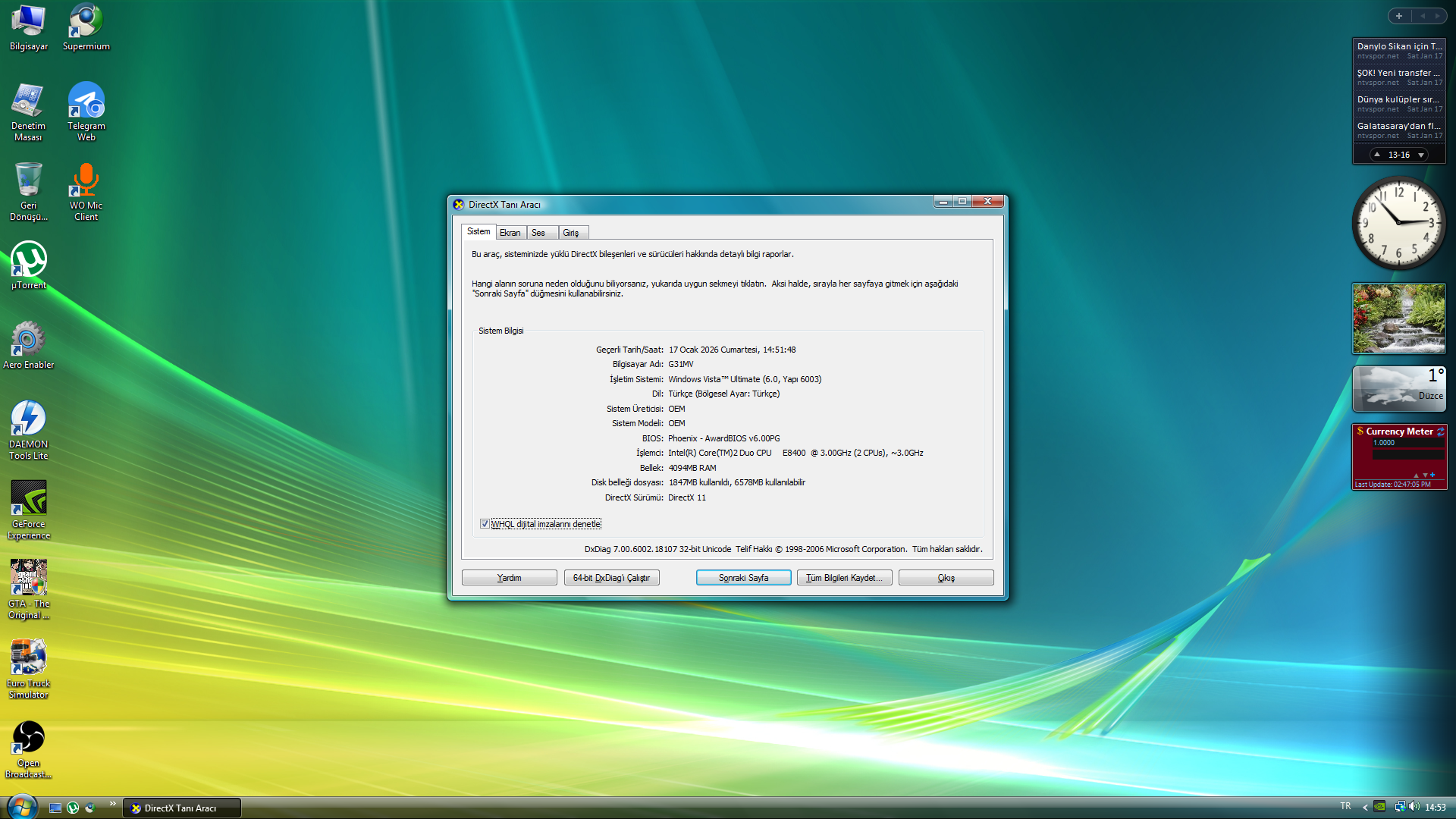This screenshot has height=819, width=1456.
Task: Launch Supermium from Quick Launch bar
Action: (90, 808)
